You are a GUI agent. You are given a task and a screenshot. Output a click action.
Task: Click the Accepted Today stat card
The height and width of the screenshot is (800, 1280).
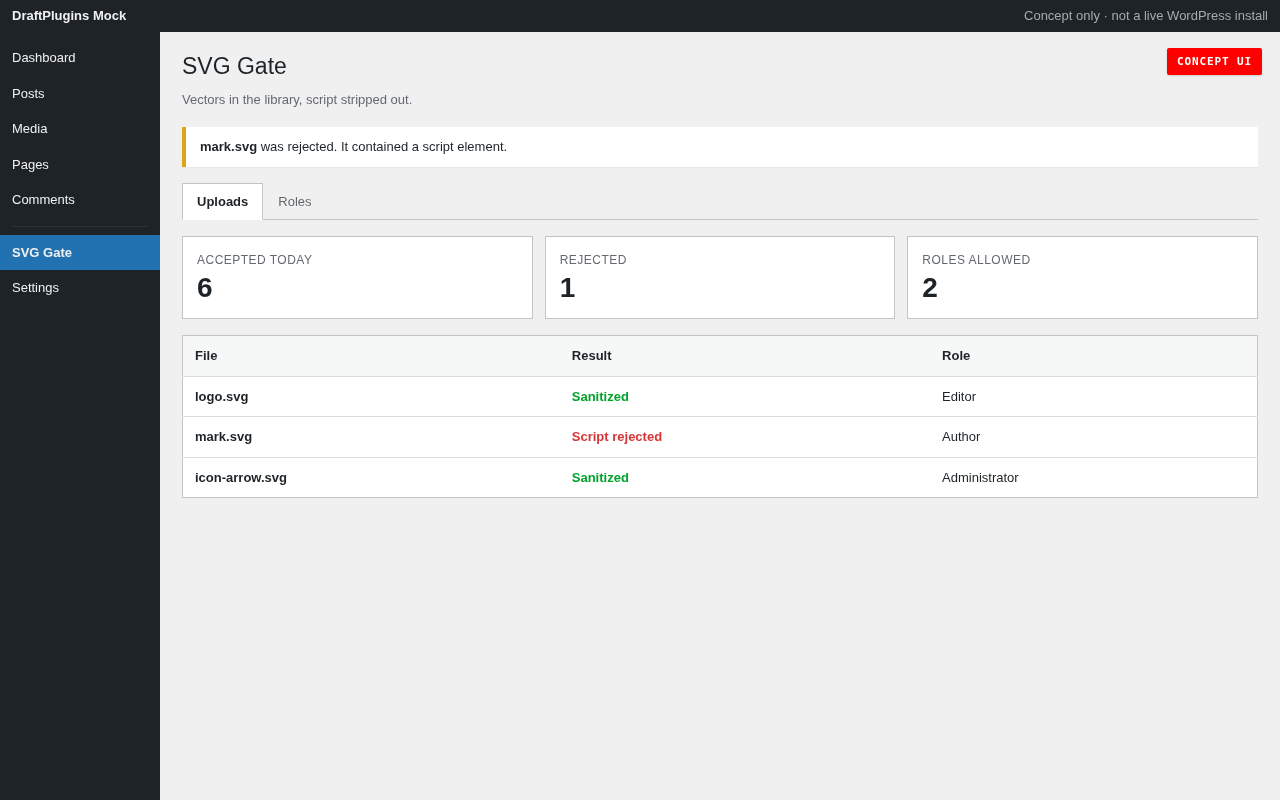coord(357,278)
